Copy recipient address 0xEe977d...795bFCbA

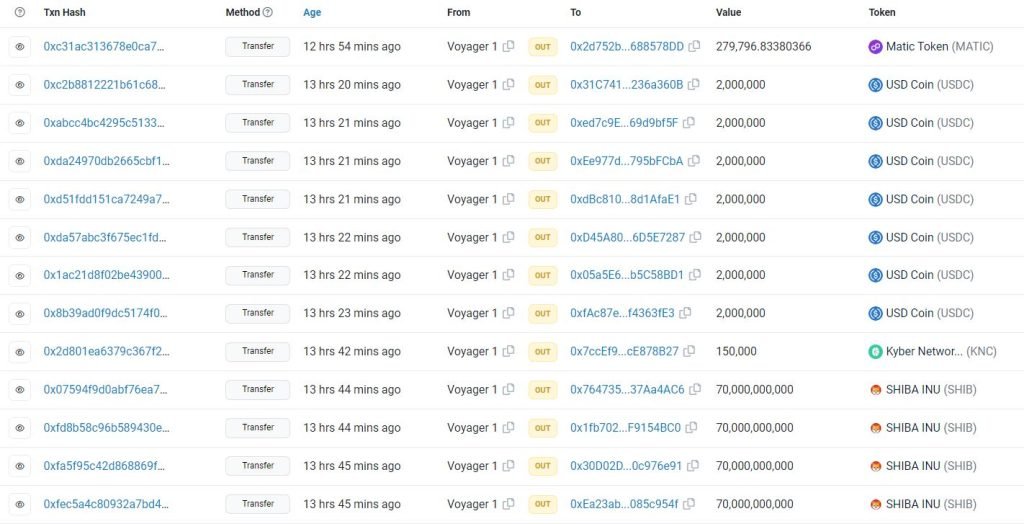click(x=694, y=161)
